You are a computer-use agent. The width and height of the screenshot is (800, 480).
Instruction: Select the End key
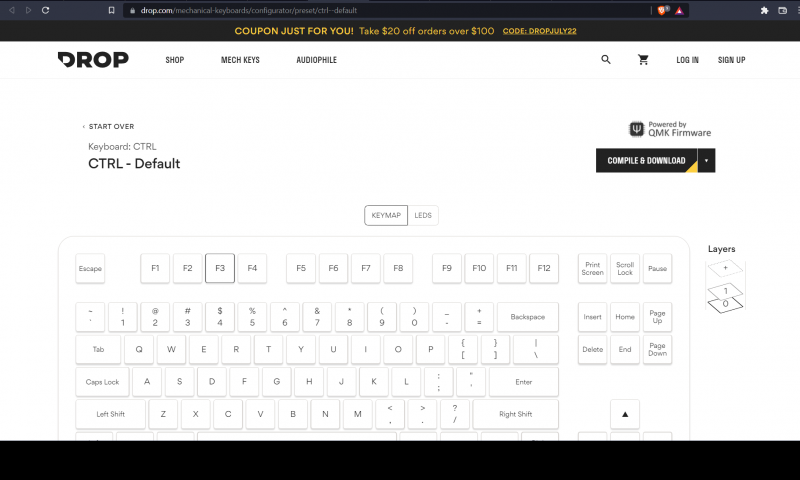[625, 349]
